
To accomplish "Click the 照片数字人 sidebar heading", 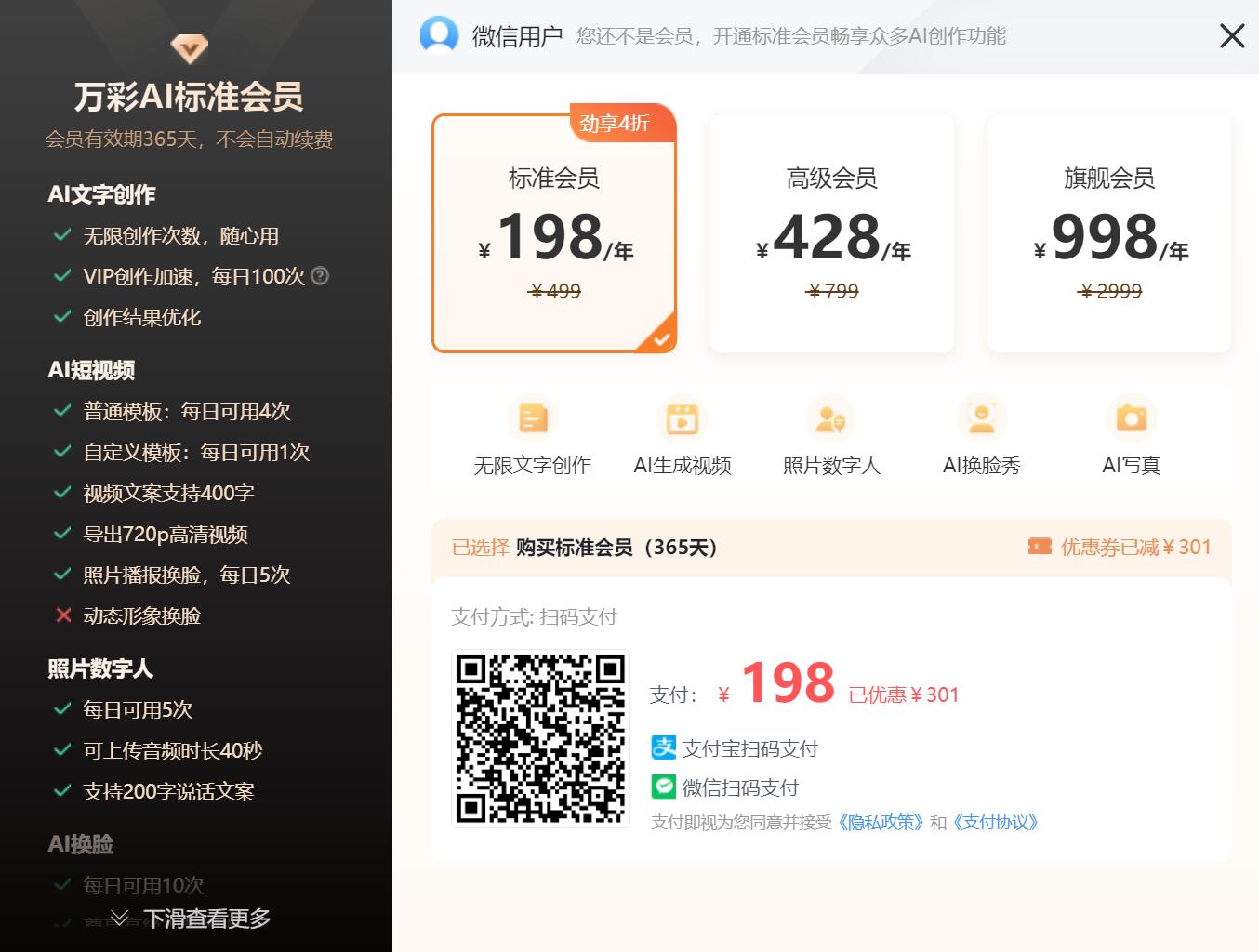I will 101,668.
